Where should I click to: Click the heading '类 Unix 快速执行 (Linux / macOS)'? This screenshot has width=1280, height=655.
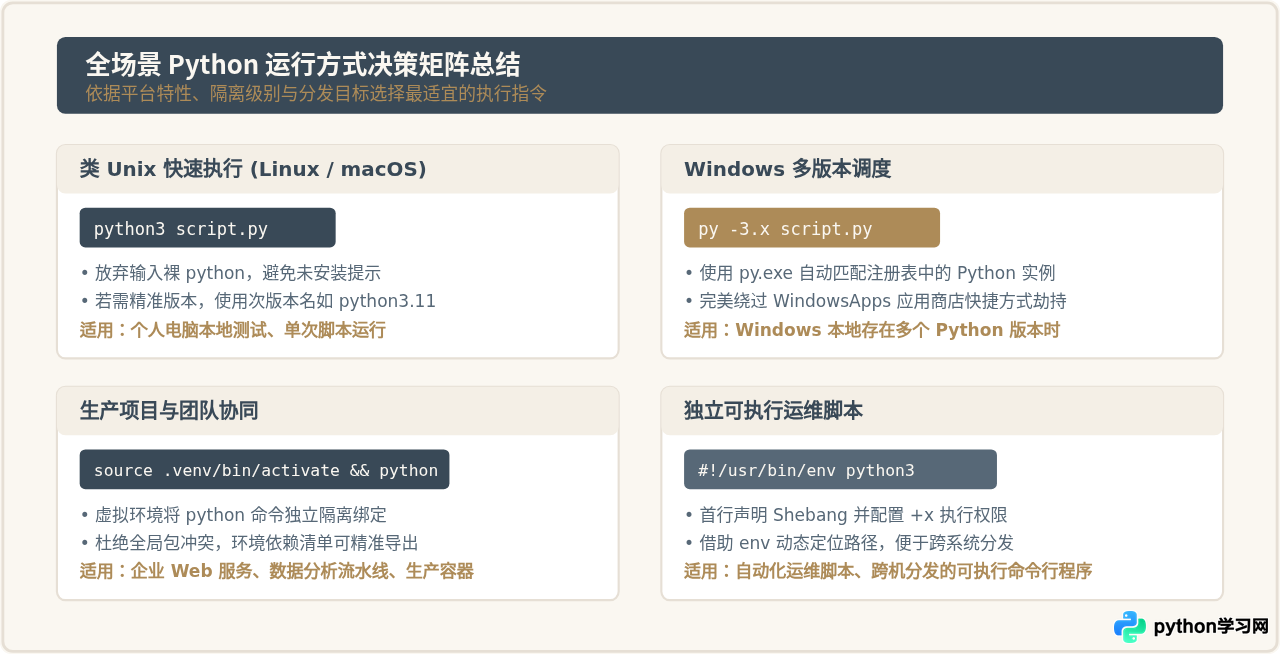click(x=253, y=169)
